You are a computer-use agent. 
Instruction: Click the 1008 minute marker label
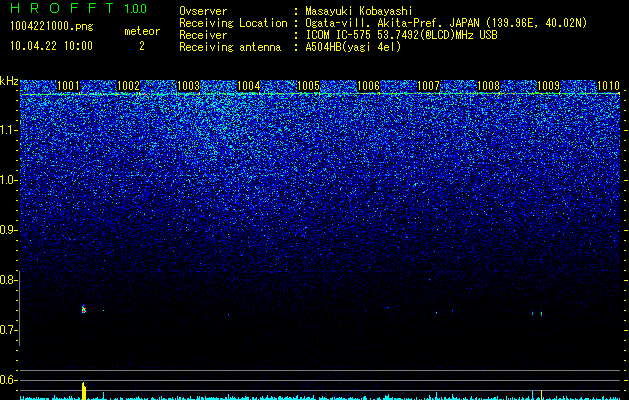click(489, 86)
